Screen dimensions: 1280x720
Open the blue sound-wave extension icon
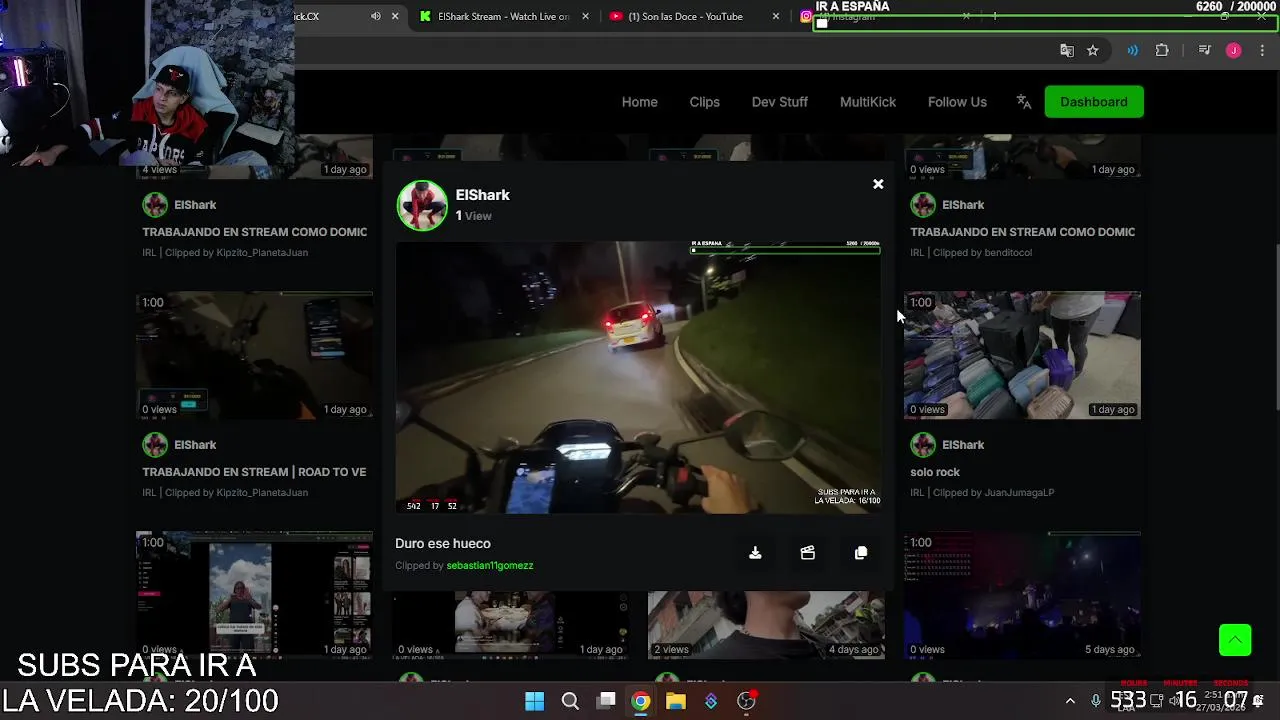1132,50
